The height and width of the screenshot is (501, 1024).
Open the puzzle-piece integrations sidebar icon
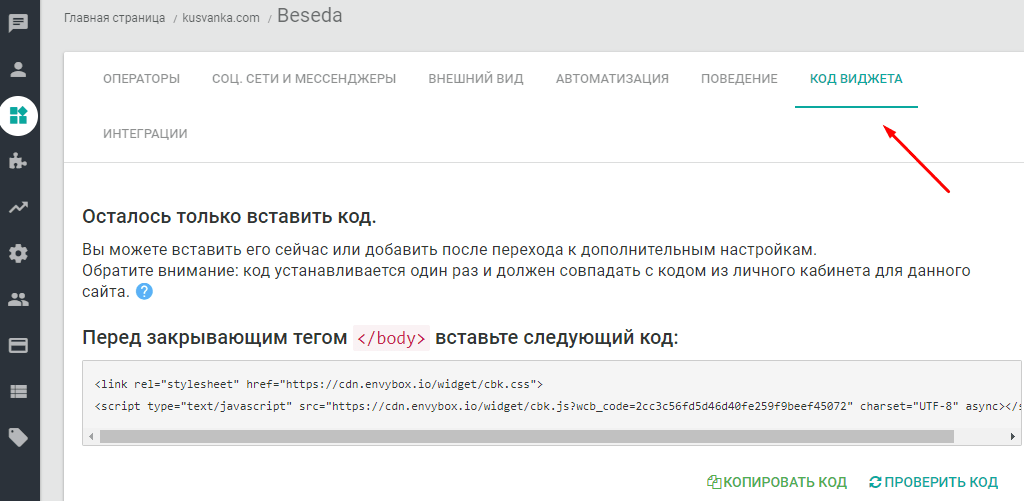pyautogui.click(x=18, y=161)
